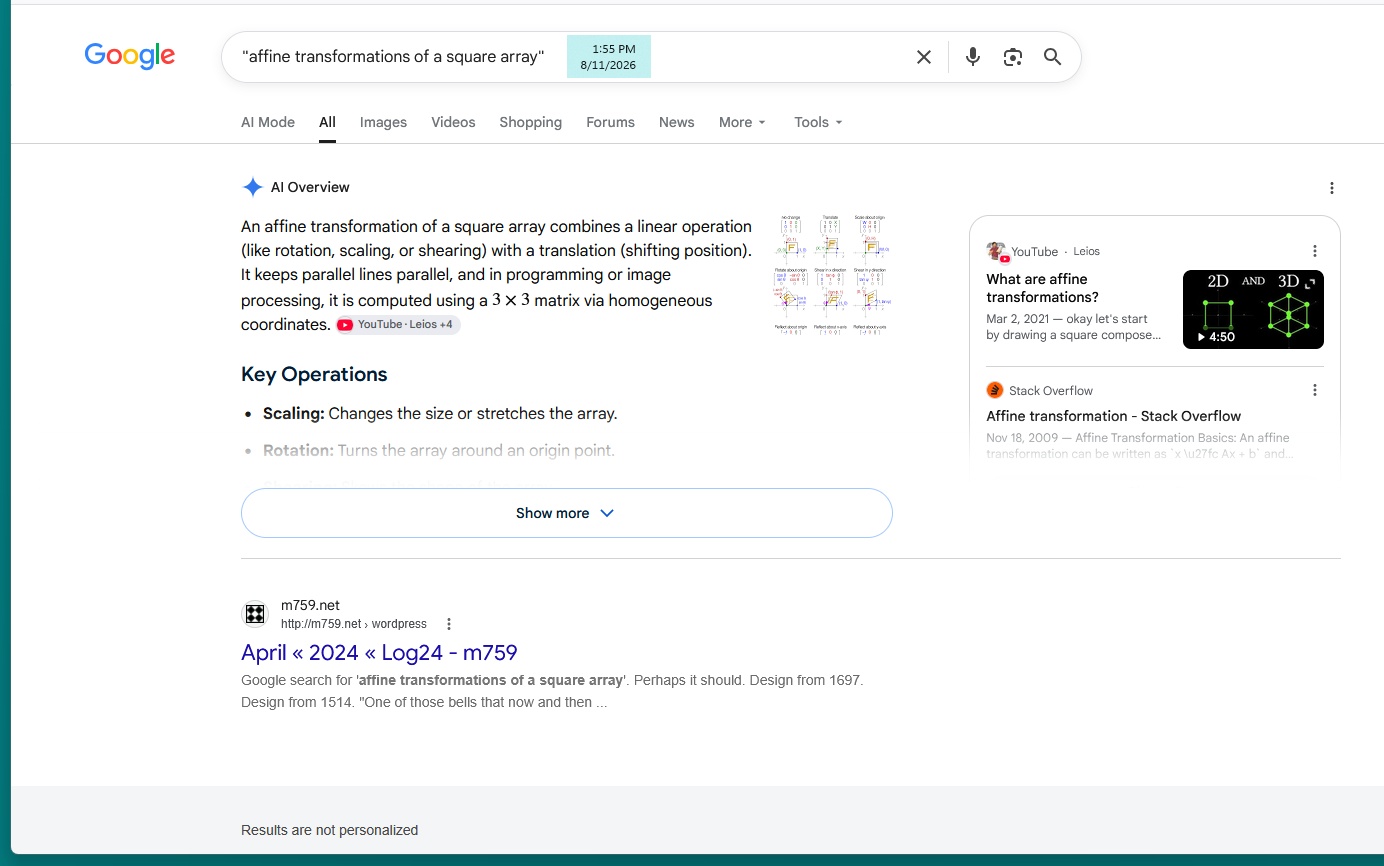Image resolution: width=1384 pixels, height=866 pixels.
Task: Click the Stack Overflow source icon
Action: pyautogui.click(x=995, y=390)
